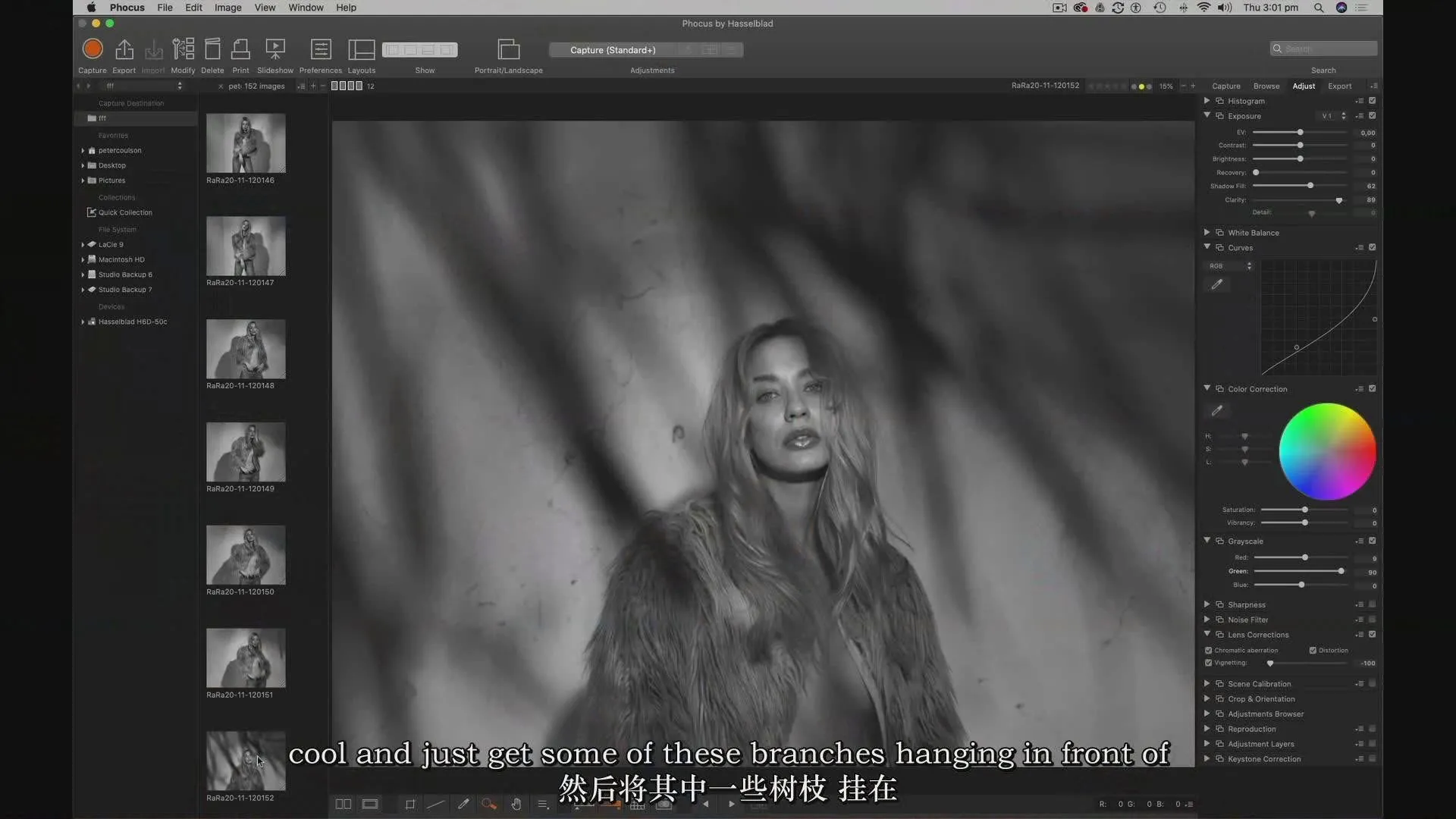Expand the Scene Calibration panel
Image resolution: width=1456 pixels, height=819 pixels.
1207,683
